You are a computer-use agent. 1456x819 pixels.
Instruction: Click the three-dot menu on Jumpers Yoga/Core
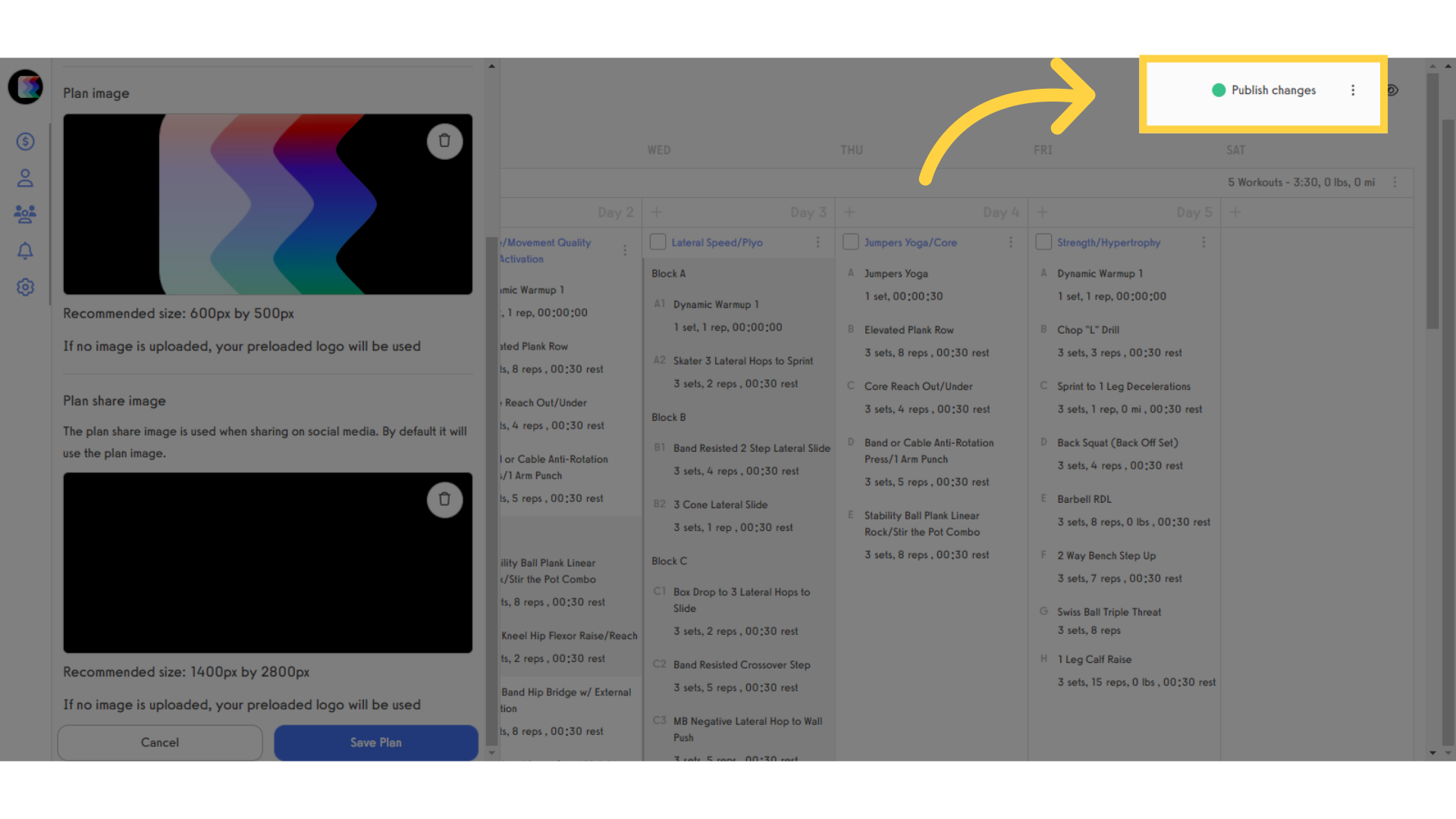[1012, 242]
